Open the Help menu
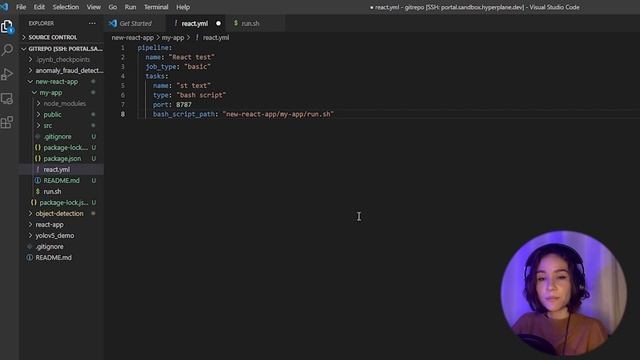The image size is (640, 360). coord(183,7)
